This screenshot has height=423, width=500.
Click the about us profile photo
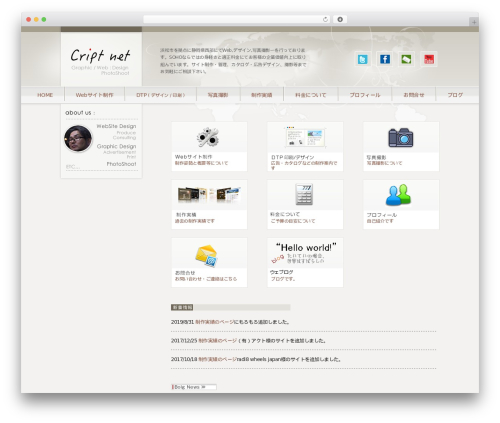[x=78, y=138]
